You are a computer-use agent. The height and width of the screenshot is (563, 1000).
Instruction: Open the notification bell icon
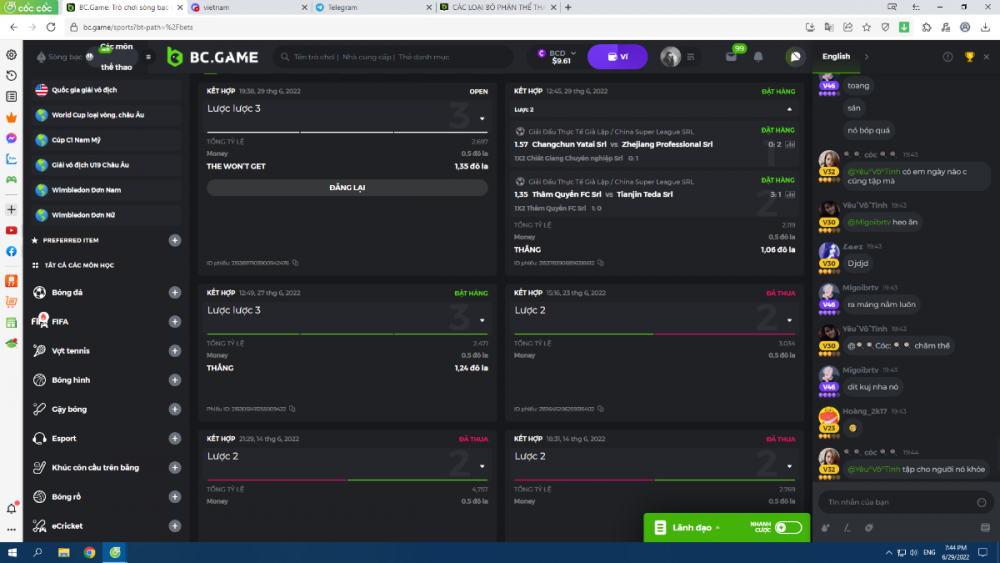pyautogui.click(x=758, y=57)
